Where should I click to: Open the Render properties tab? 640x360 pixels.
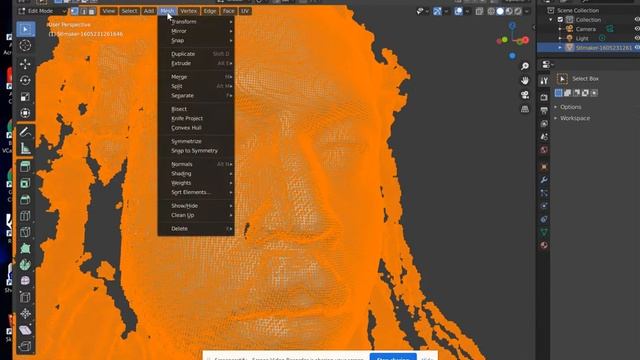[x=544, y=97]
